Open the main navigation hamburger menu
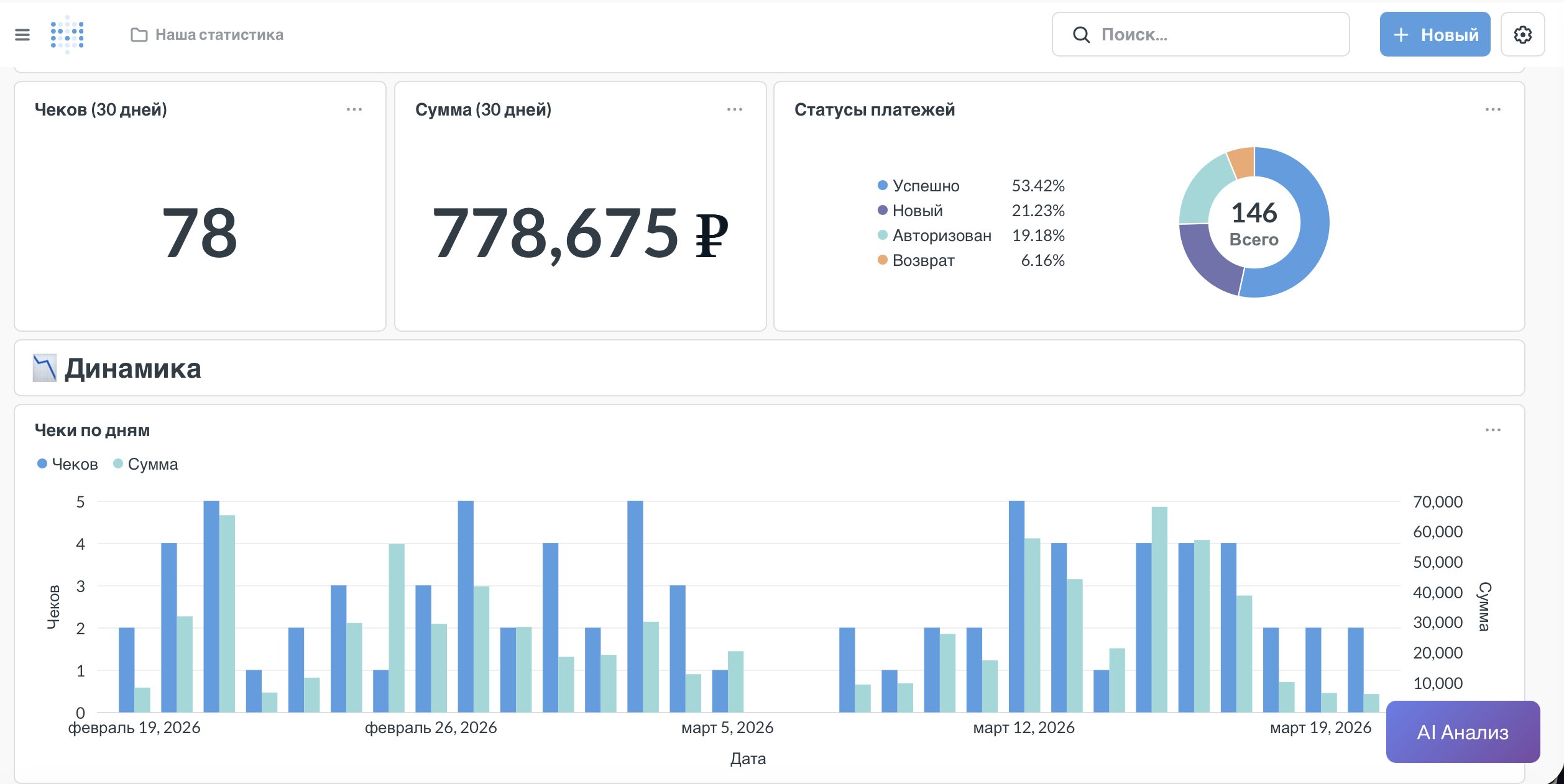Screen dimensions: 1564x784 tap(23, 34)
